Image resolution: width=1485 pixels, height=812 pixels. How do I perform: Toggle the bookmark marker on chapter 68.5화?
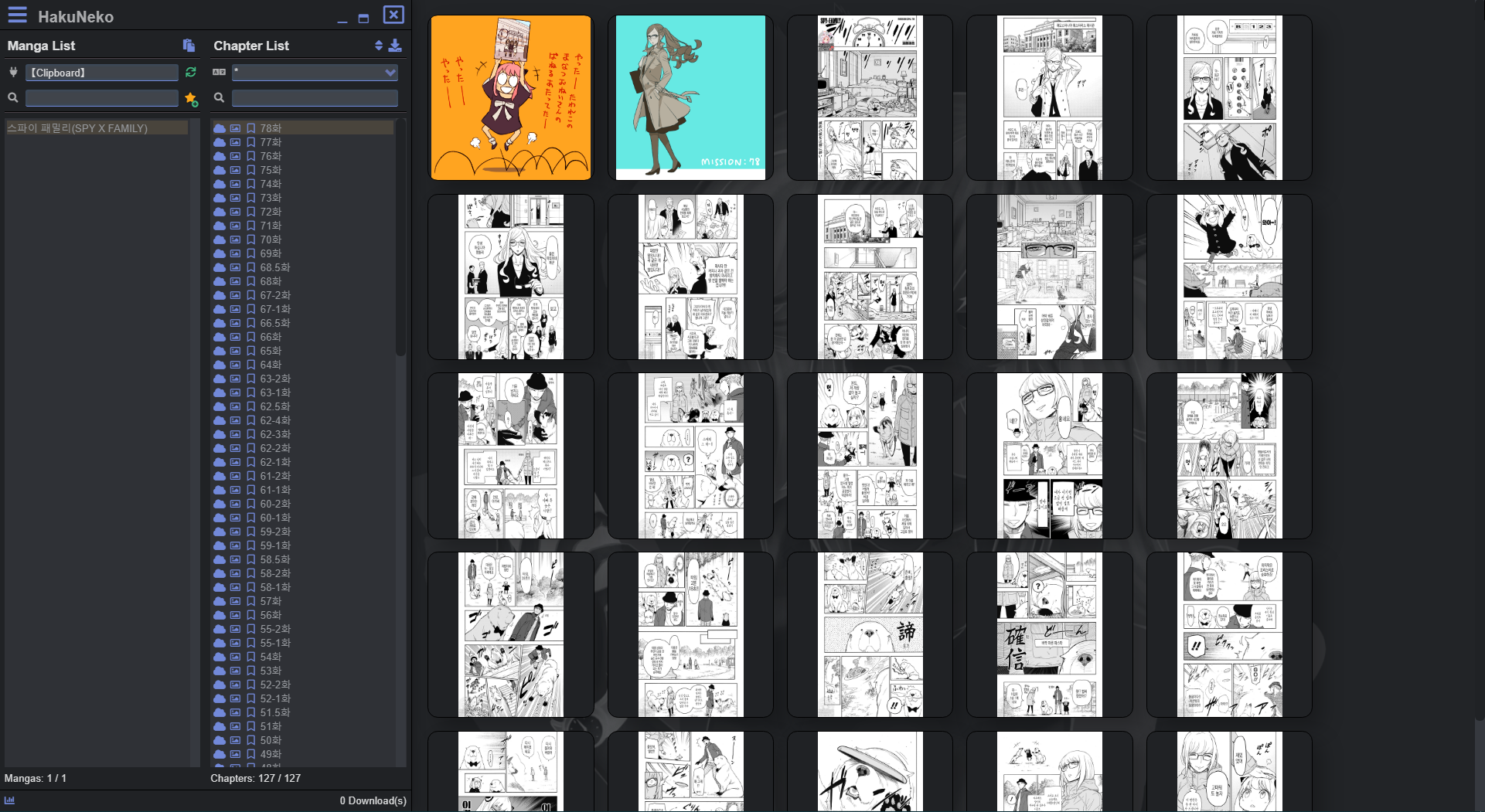pos(251,267)
